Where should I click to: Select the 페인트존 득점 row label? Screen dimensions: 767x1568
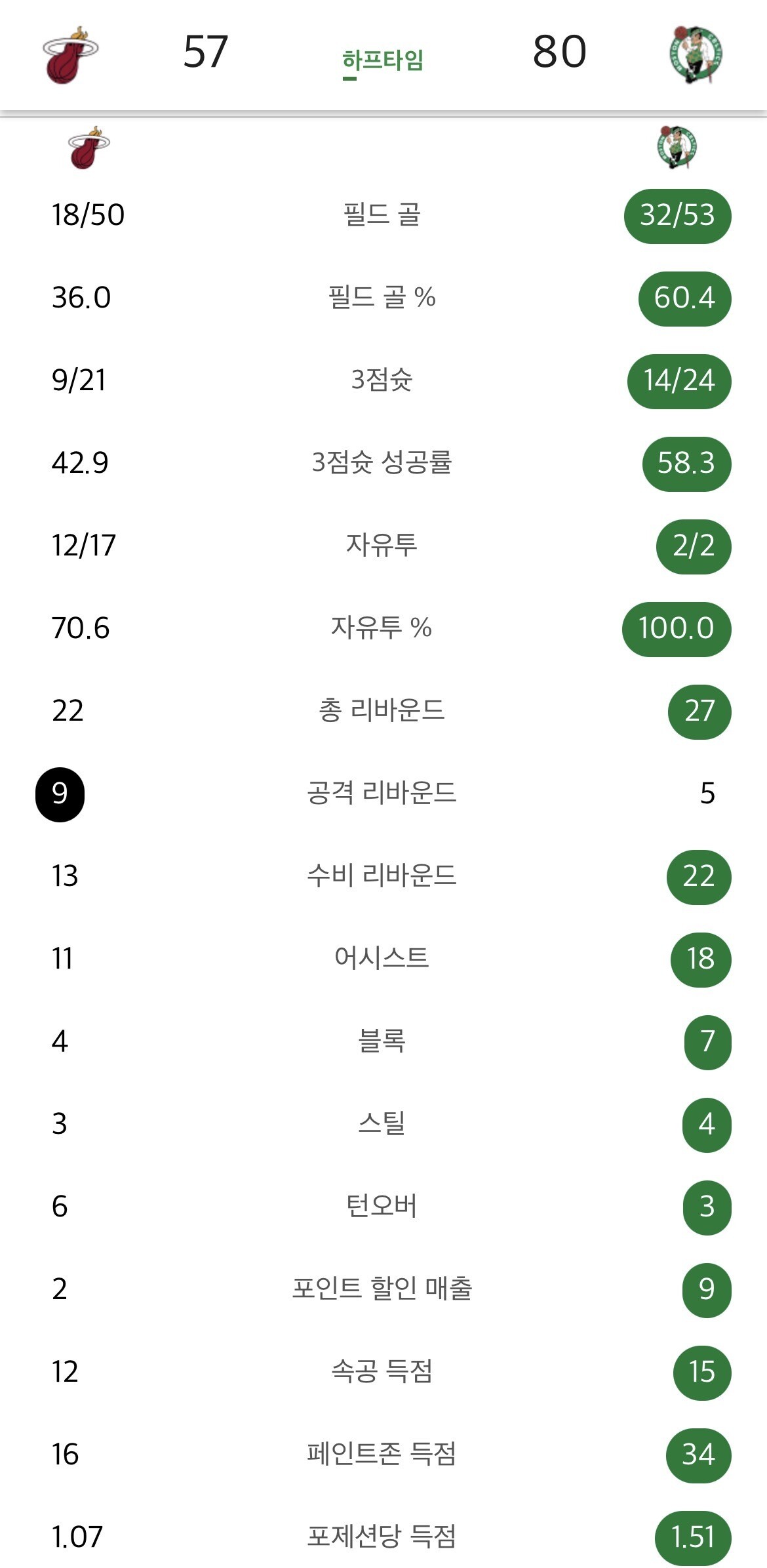point(382,1455)
